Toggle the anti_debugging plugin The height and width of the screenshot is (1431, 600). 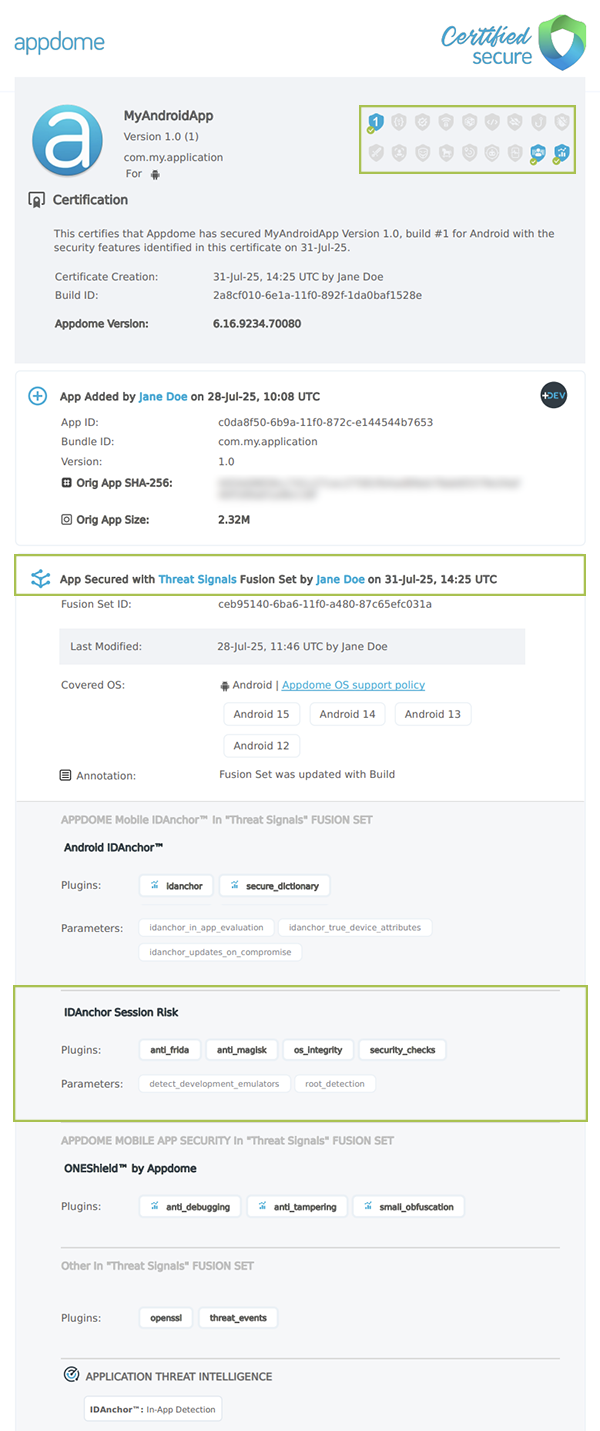click(190, 1206)
